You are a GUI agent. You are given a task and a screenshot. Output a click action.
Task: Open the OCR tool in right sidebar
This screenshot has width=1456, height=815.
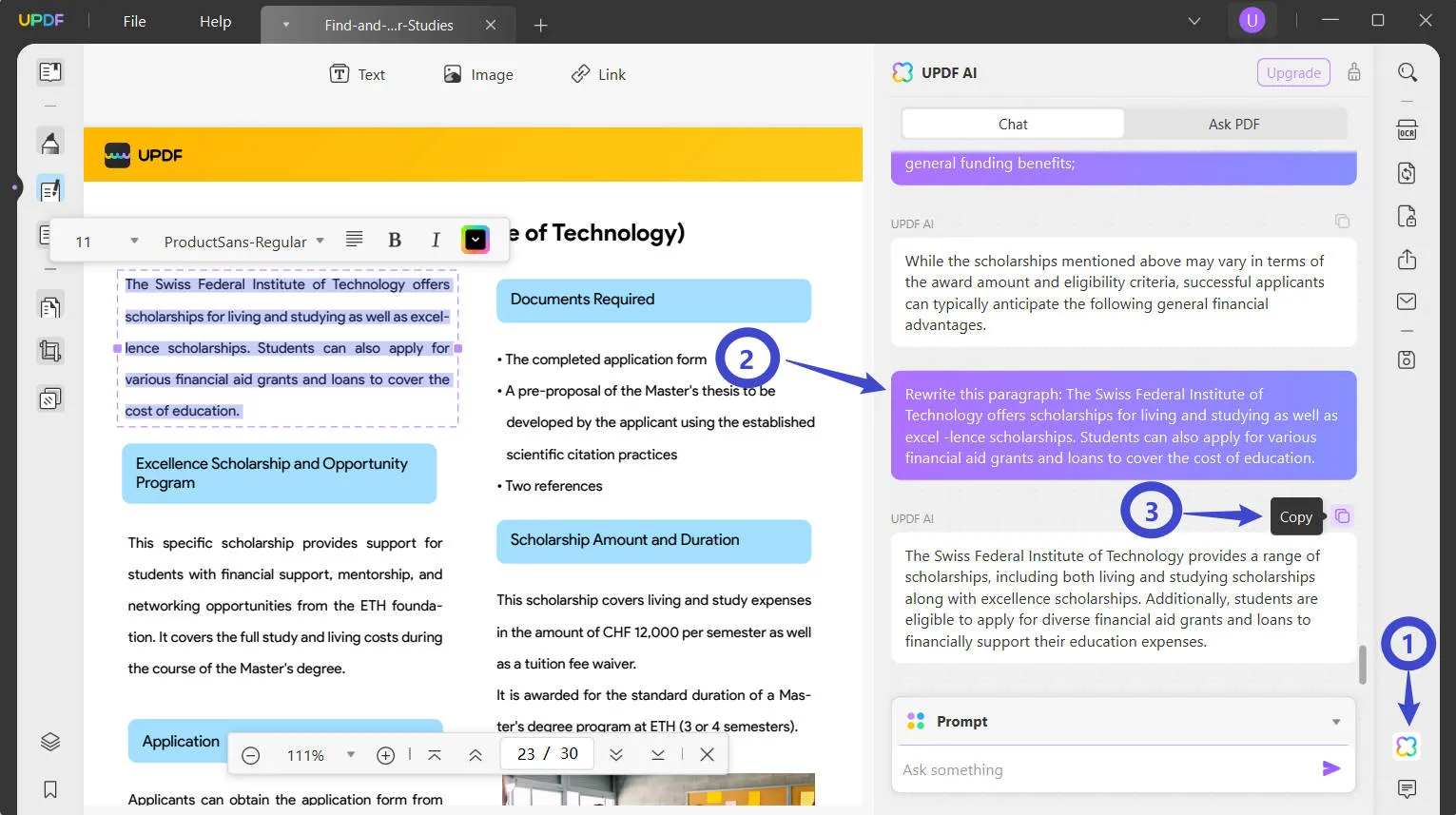tap(1407, 130)
